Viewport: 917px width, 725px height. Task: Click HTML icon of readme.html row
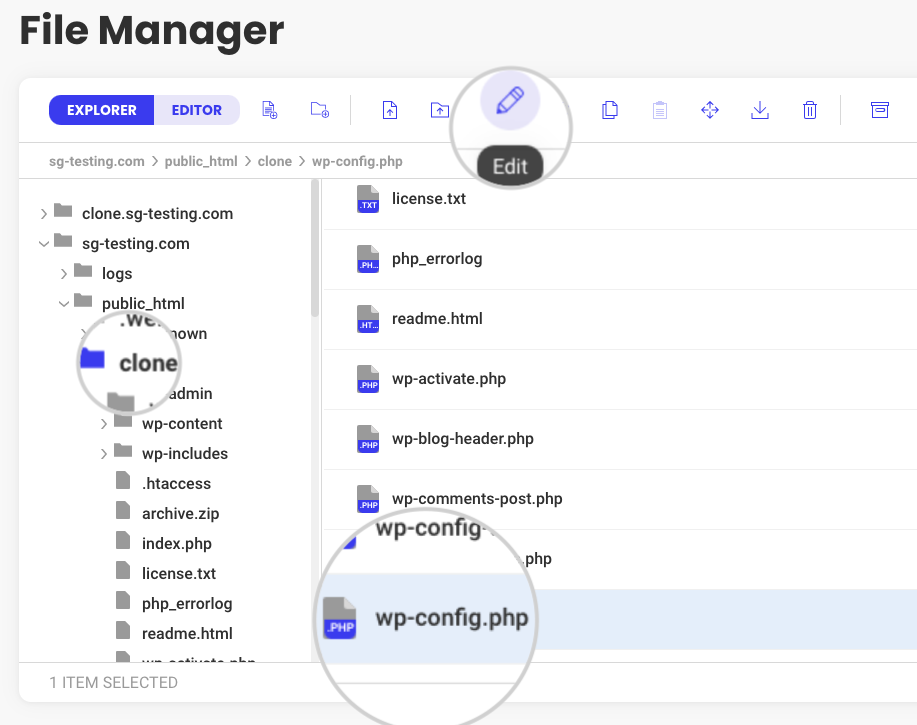368,319
